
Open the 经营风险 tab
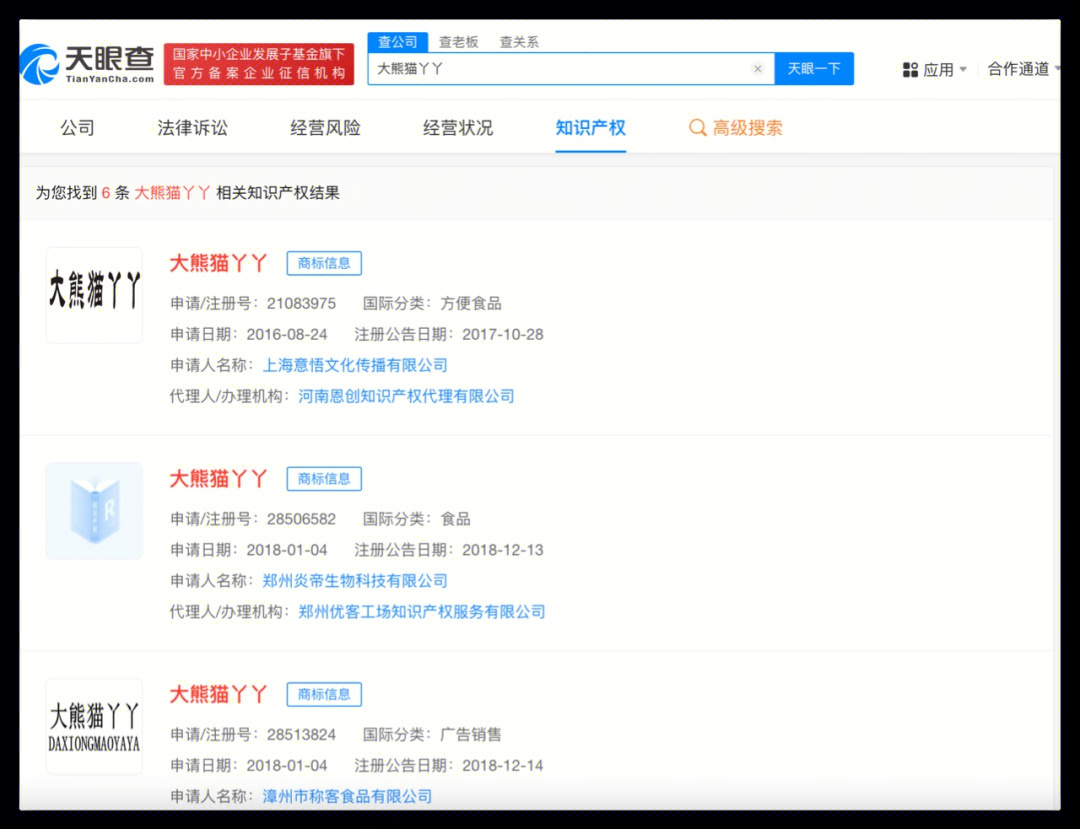[325, 128]
